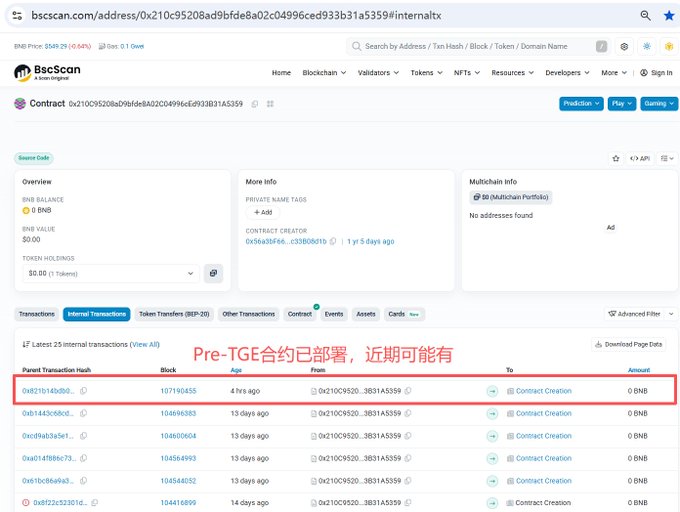Click the Amount column header

point(639,370)
